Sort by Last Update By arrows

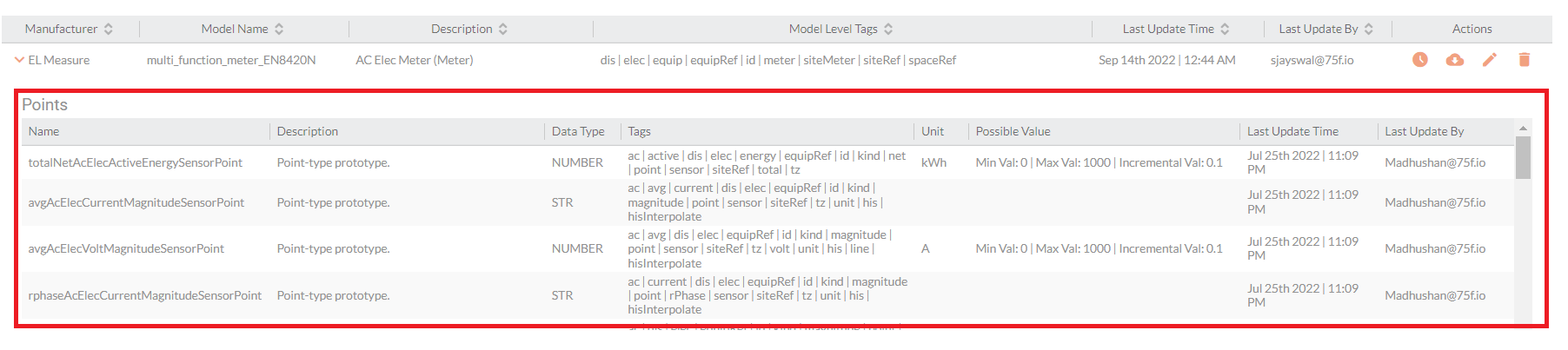tap(1369, 29)
